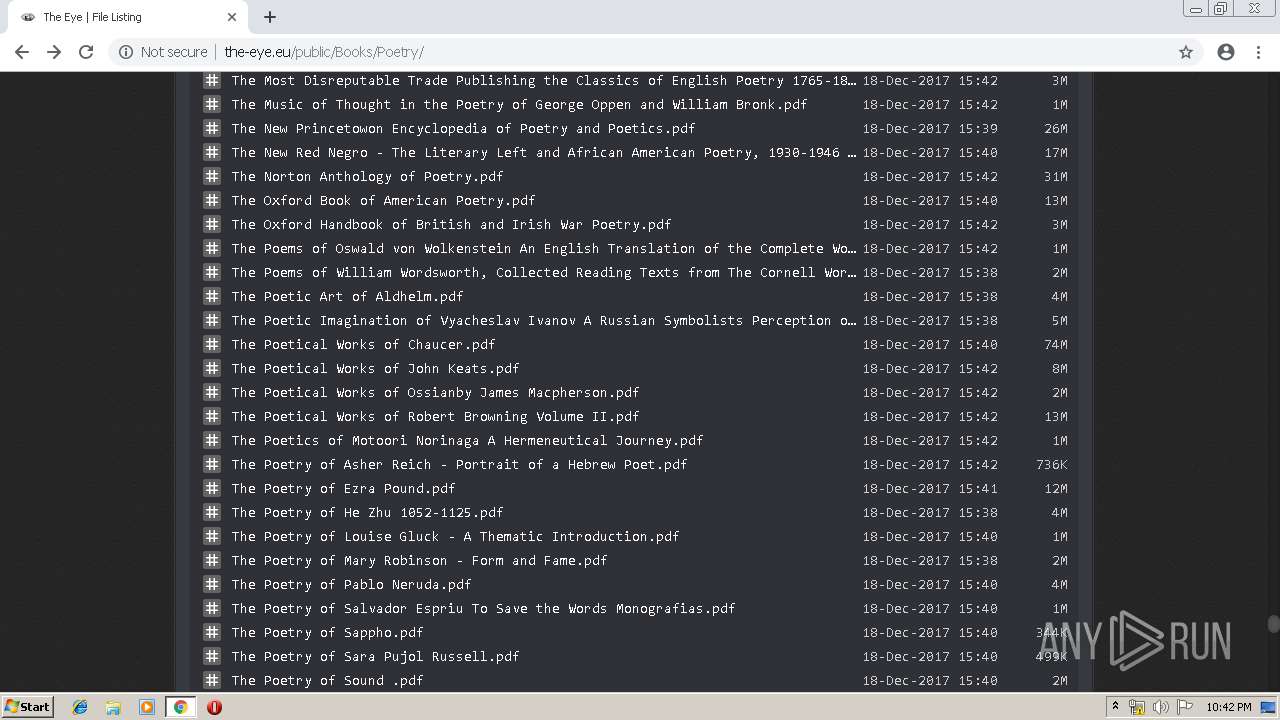Open The New Red Negro pdf link
This screenshot has height=720, width=1280.
(544, 153)
